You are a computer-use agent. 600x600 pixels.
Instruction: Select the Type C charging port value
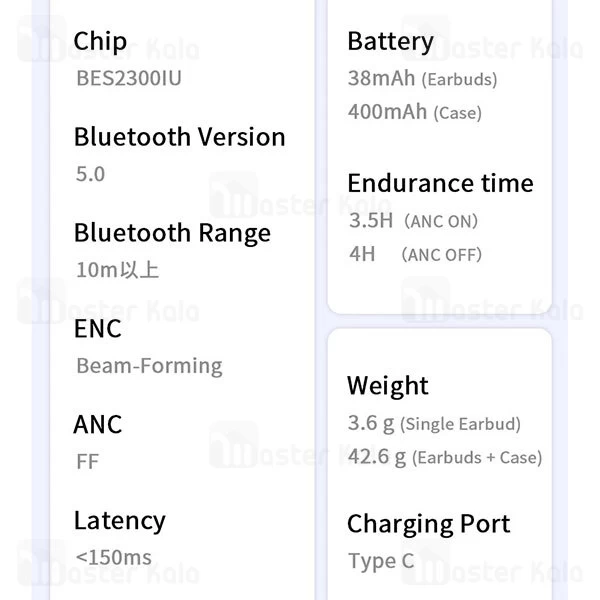click(x=380, y=561)
